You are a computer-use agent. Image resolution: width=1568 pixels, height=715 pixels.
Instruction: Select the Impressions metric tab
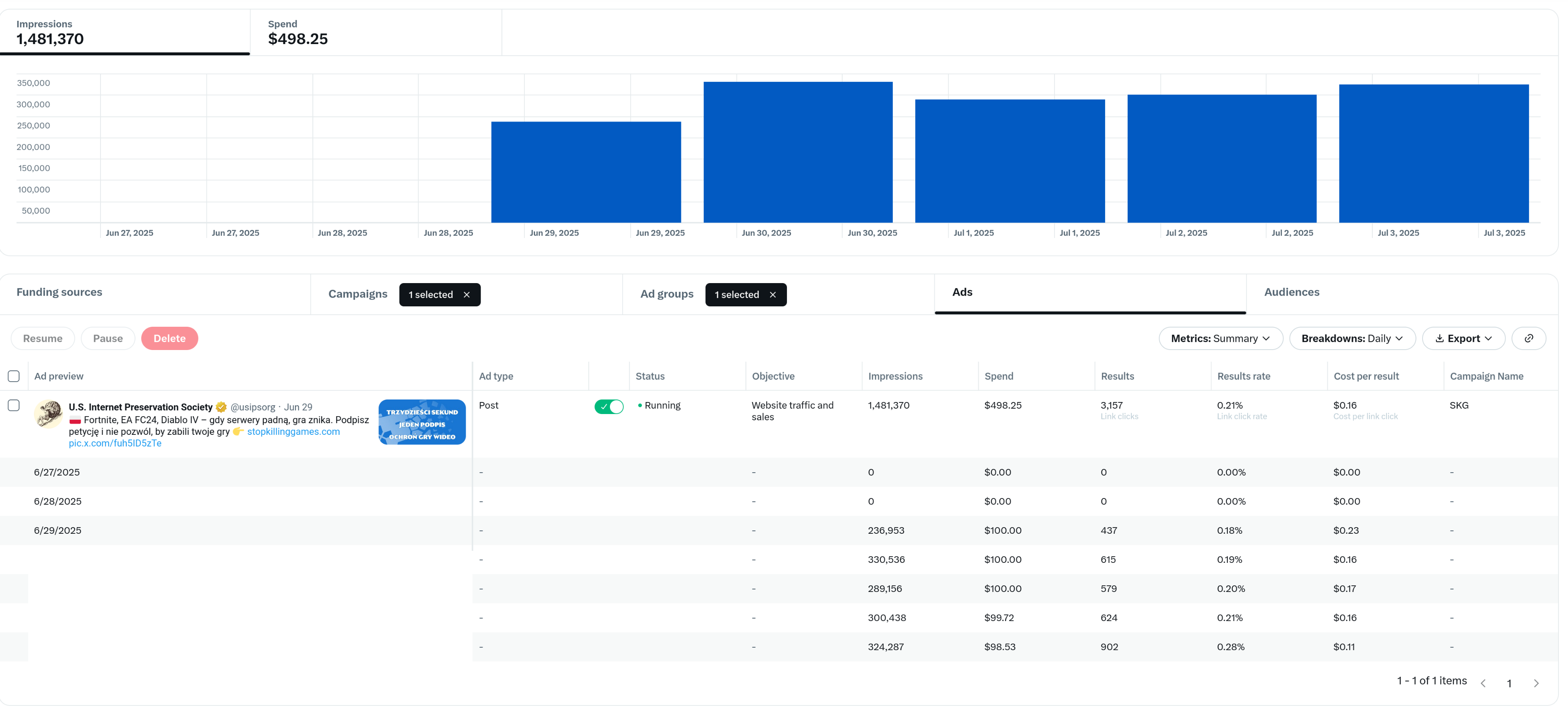[x=125, y=32]
